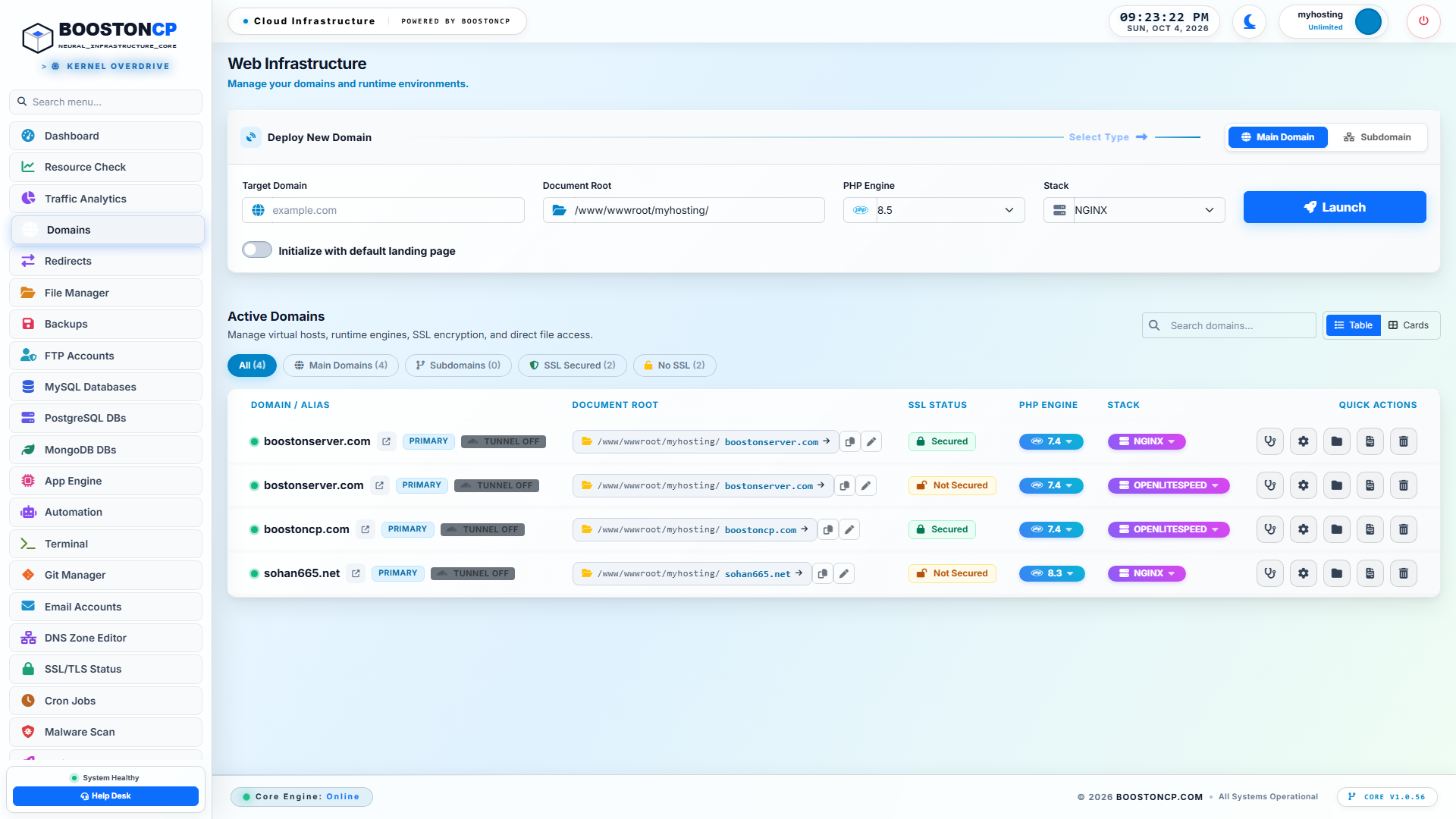
Task: Switch to Cards view
Action: pos(1409,325)
